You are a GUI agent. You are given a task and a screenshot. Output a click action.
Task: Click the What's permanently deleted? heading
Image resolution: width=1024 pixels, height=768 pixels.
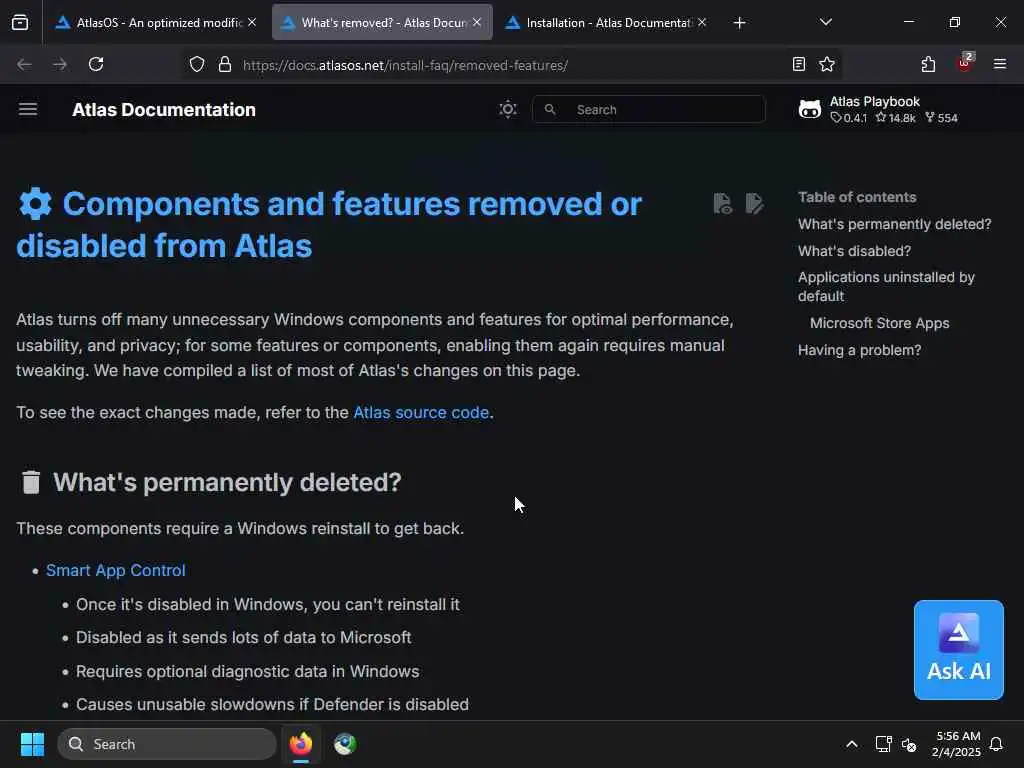(227, 483)
